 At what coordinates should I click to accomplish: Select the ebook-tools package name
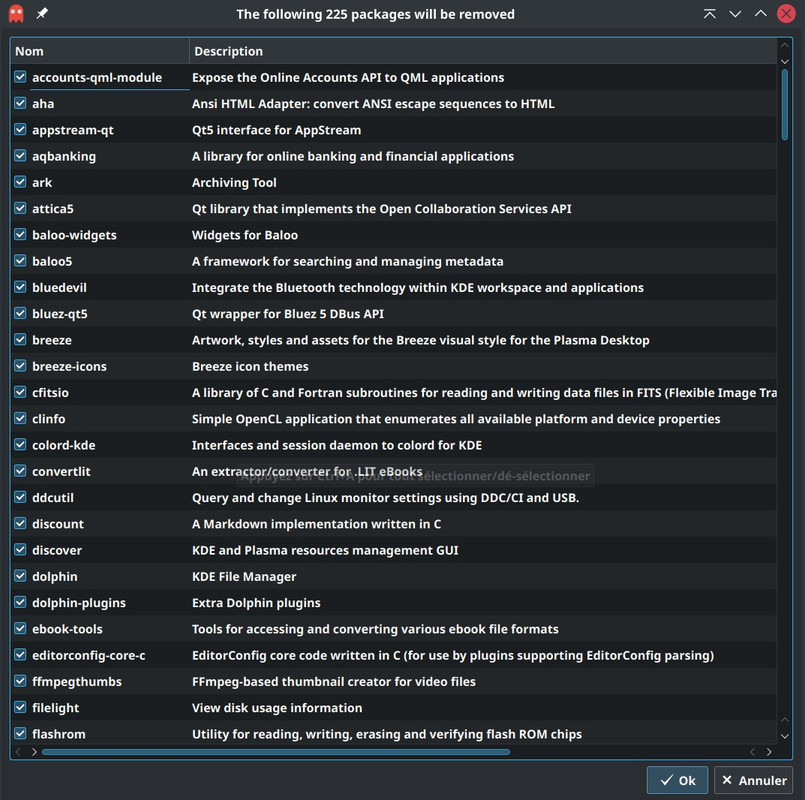(67, 629)
